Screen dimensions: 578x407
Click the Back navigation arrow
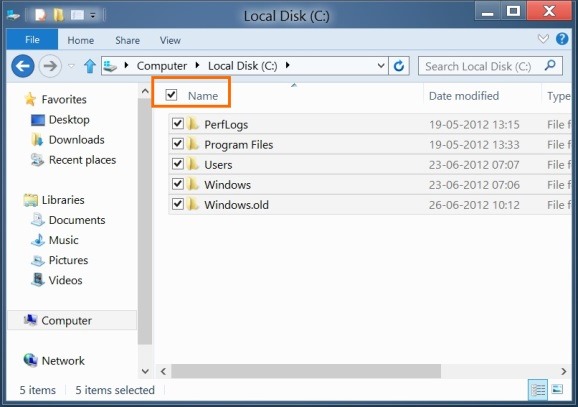point(23,66)
